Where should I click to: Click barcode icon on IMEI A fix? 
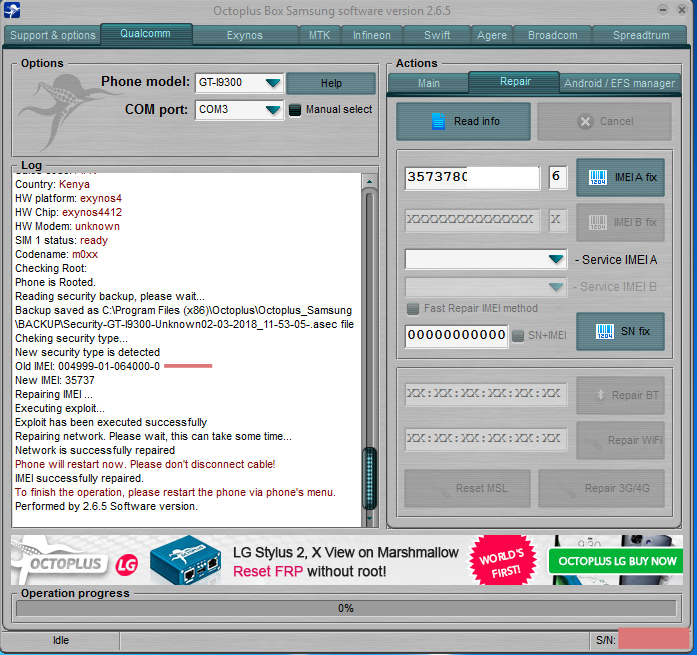598,177
